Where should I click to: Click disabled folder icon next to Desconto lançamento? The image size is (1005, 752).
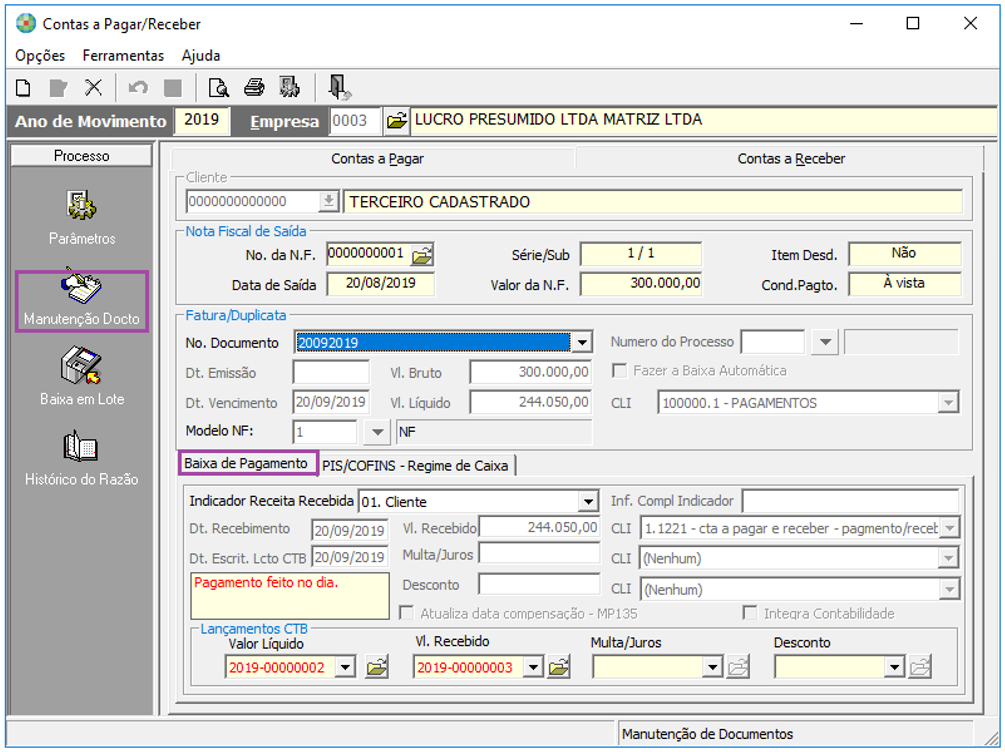tap(920, 668)
